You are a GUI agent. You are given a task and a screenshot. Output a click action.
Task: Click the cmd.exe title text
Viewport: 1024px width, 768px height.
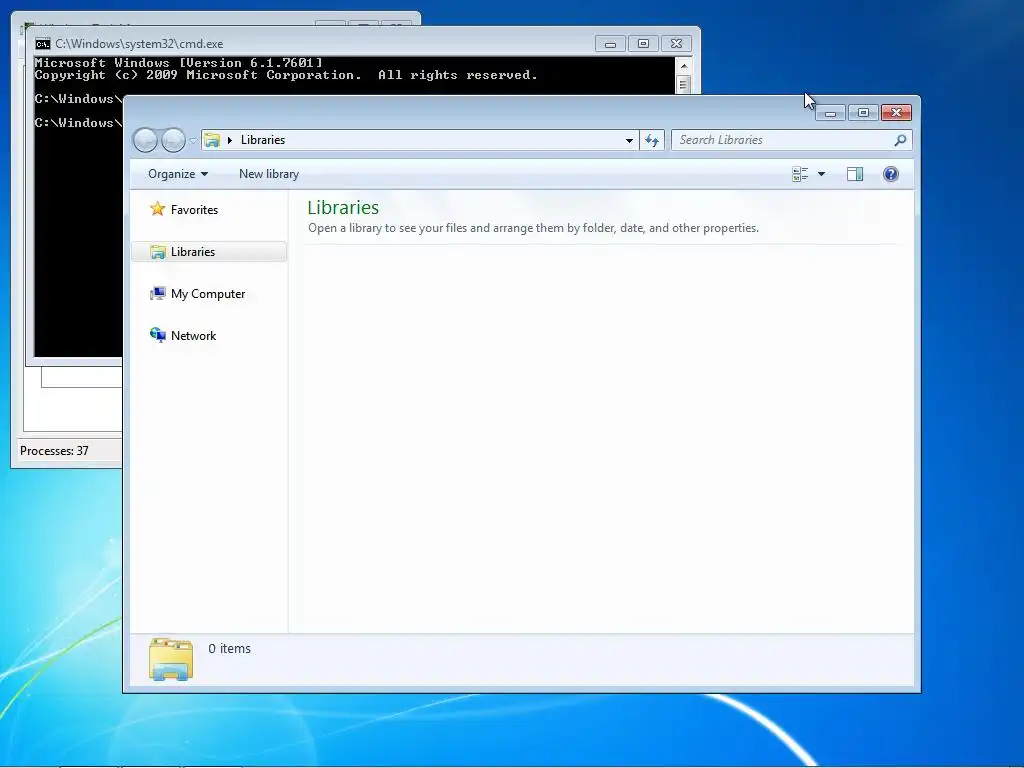139,44
